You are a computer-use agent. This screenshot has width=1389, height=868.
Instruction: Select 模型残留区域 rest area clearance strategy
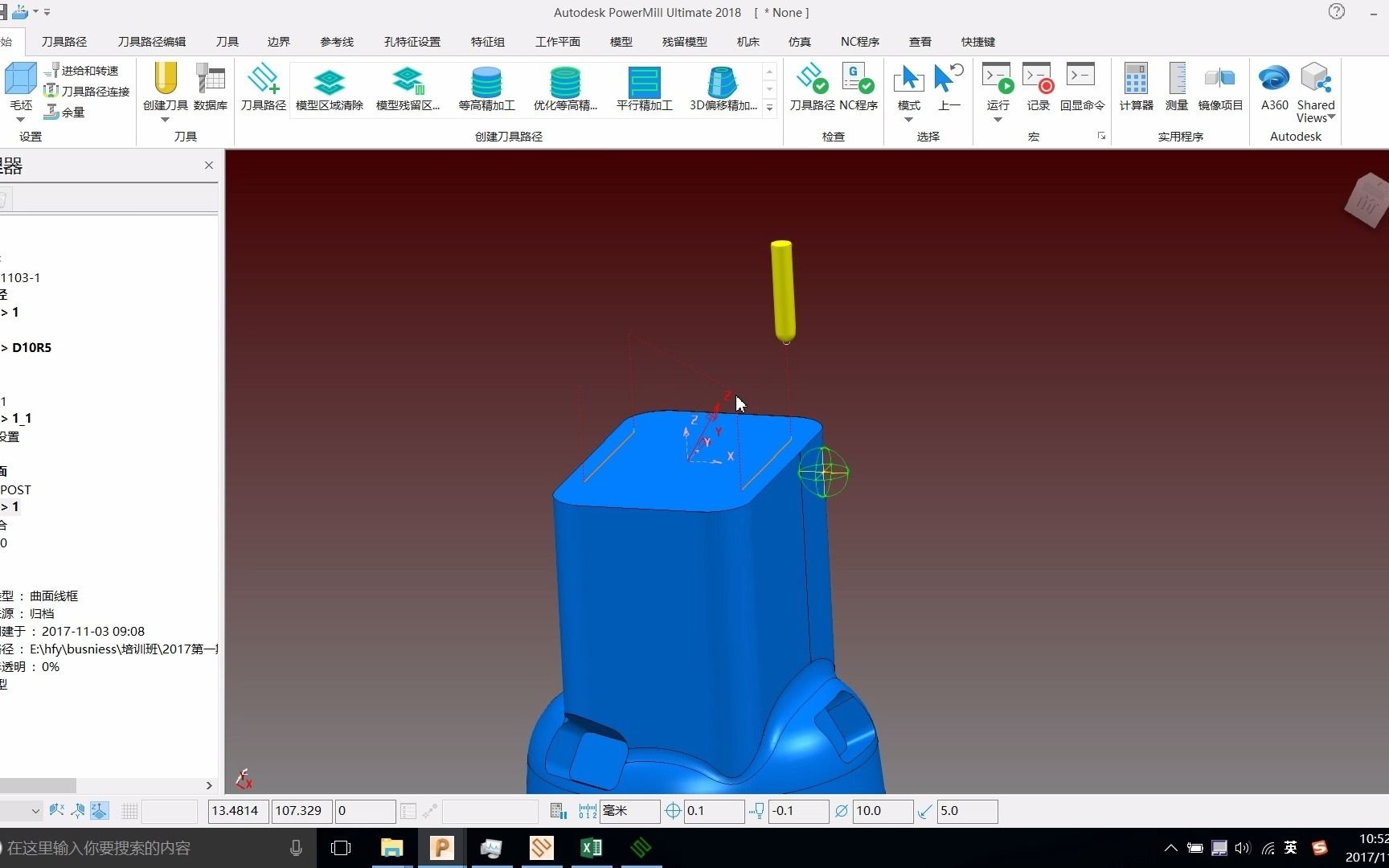tap(408, 88)
